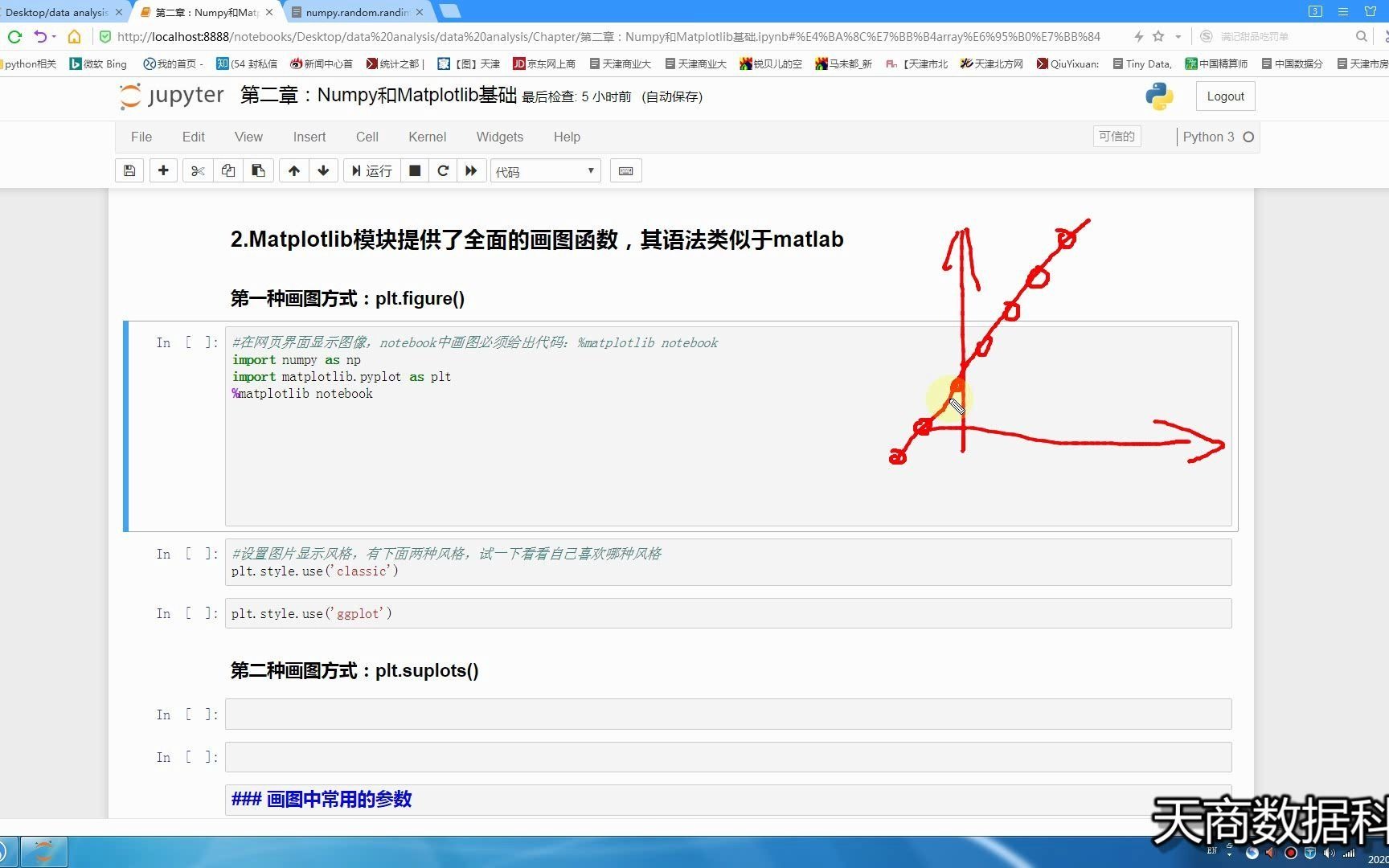Cut the selected cell
This screenshot has height=868, width=1389.
(197, 170)
